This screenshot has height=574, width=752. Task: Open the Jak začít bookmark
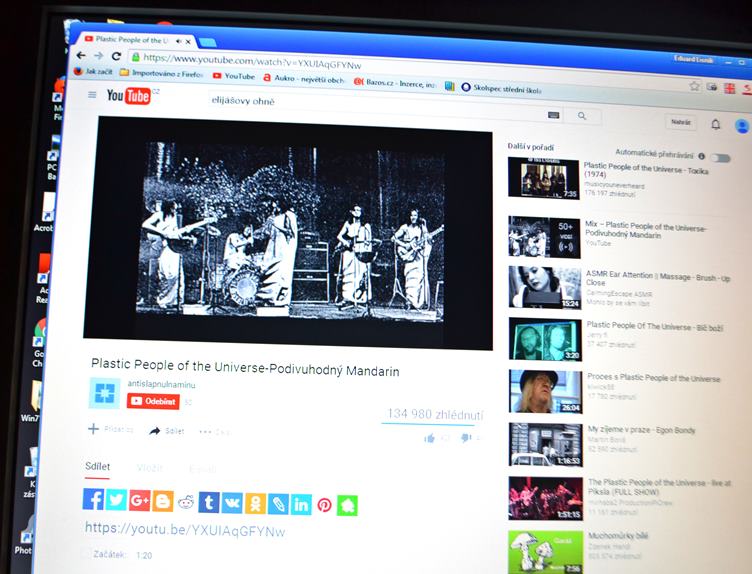click(x=93, y=71)
